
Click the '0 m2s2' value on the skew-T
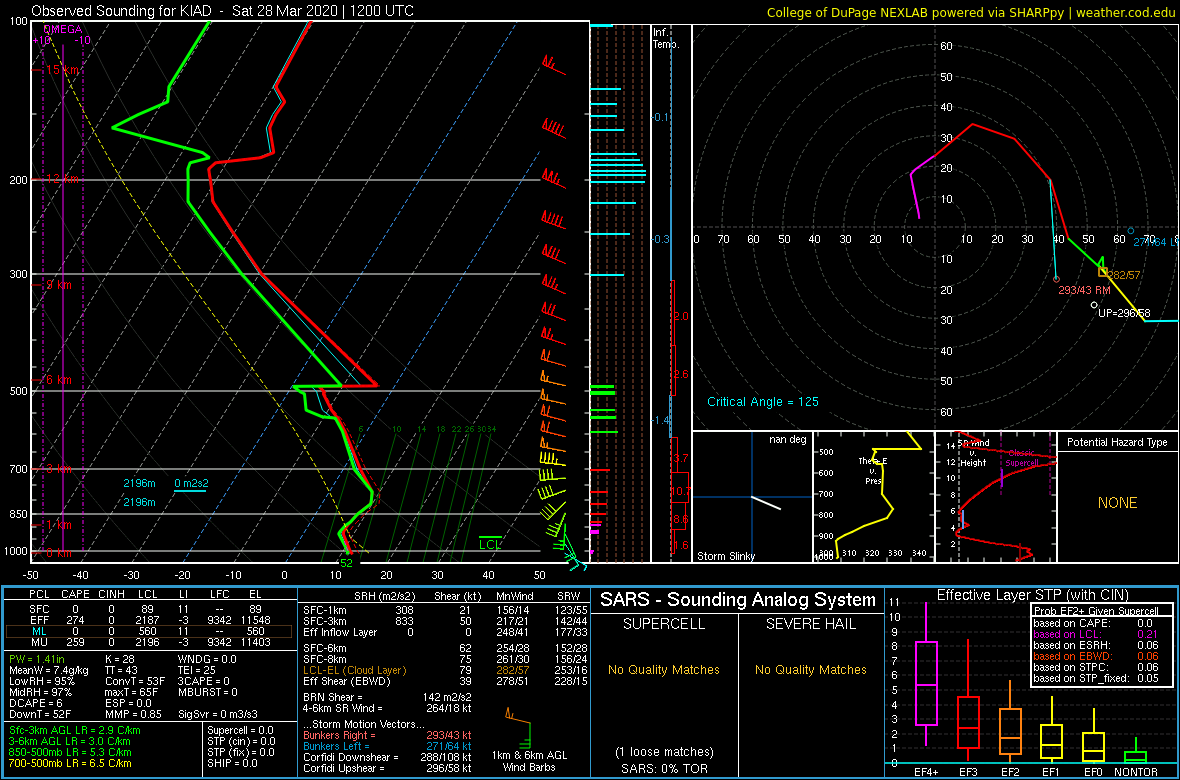191,483
